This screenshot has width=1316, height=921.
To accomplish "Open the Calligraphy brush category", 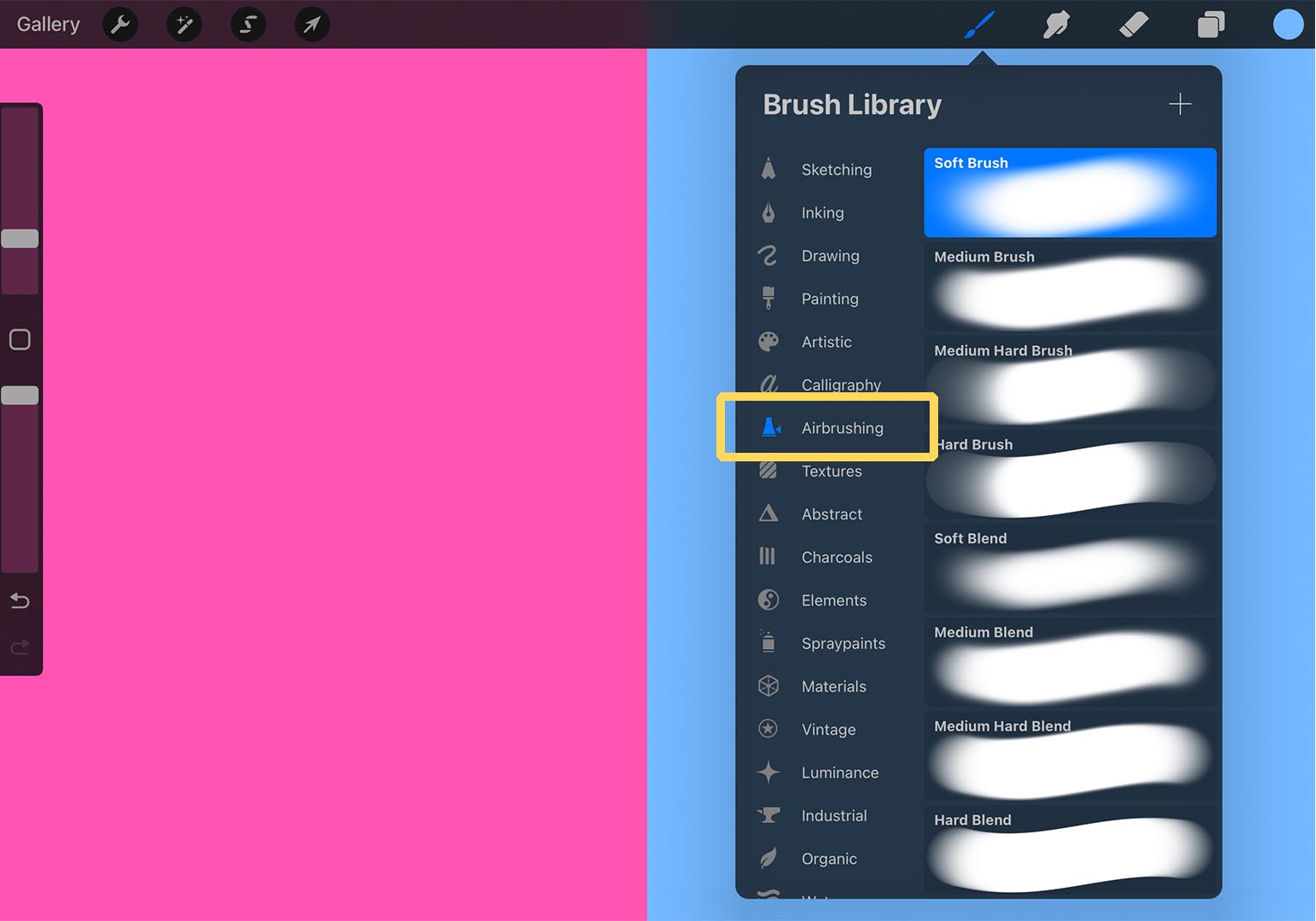I will (820, 384).
